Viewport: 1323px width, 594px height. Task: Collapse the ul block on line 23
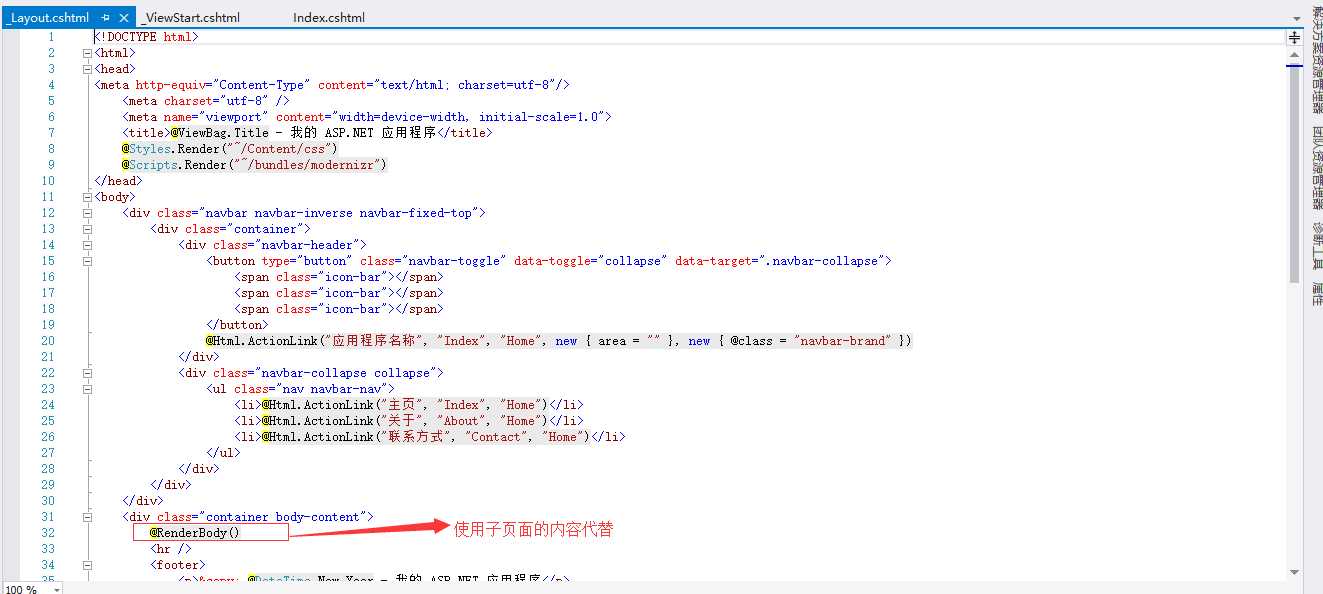[x=87, y=389]
